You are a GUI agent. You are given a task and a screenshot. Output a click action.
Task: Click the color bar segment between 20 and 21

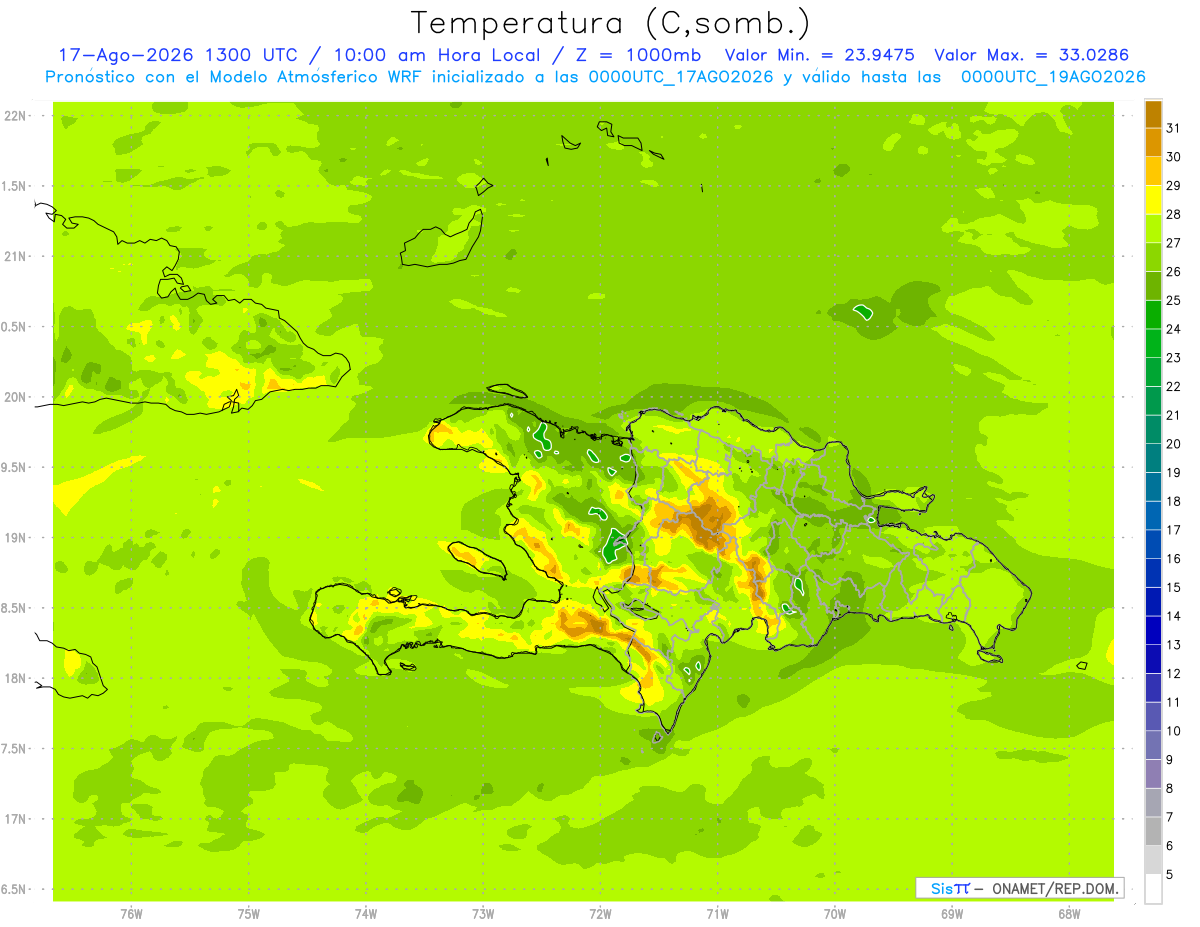[1153, 430]
